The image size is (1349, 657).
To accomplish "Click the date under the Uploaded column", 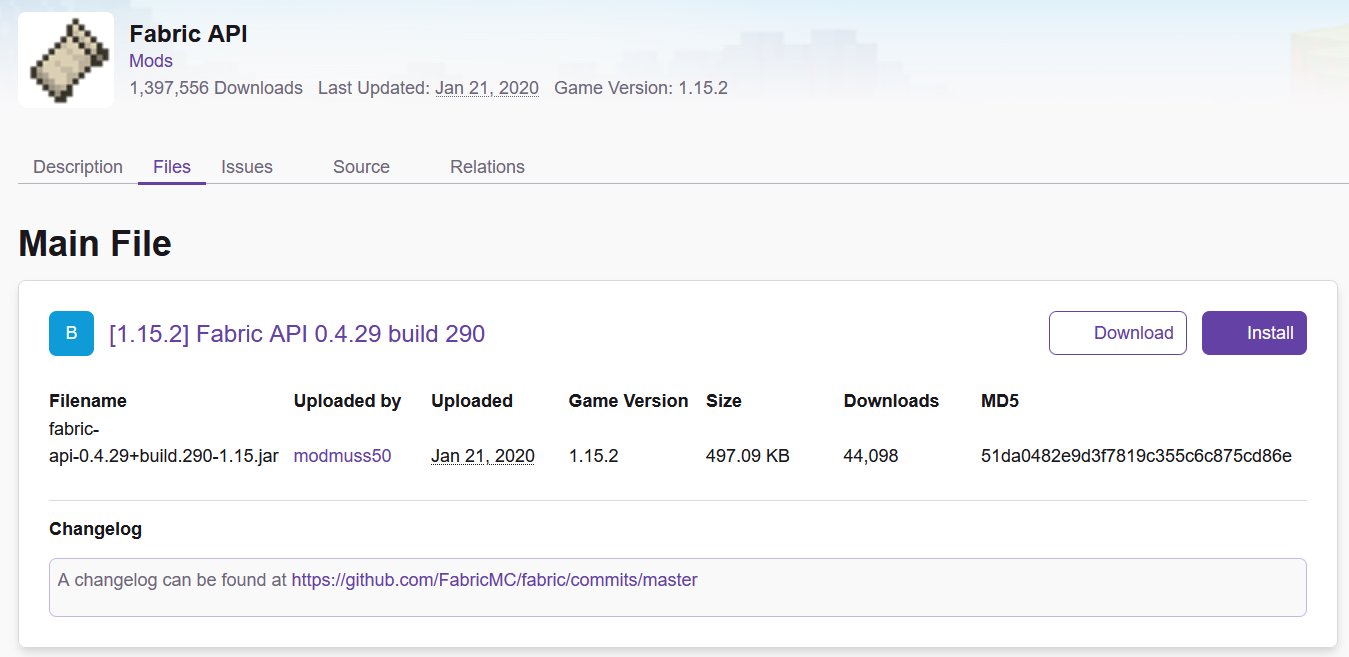I will (482, 456).
